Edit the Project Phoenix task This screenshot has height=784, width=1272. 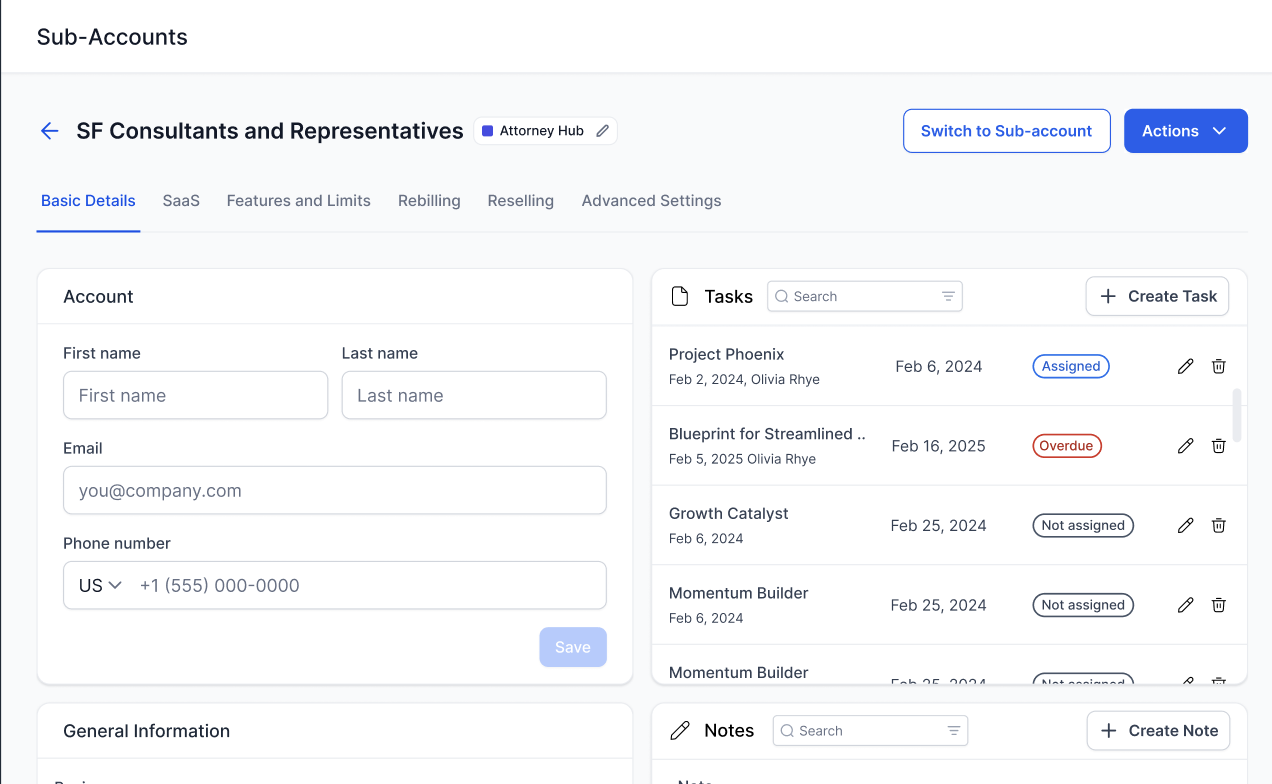1185,366
